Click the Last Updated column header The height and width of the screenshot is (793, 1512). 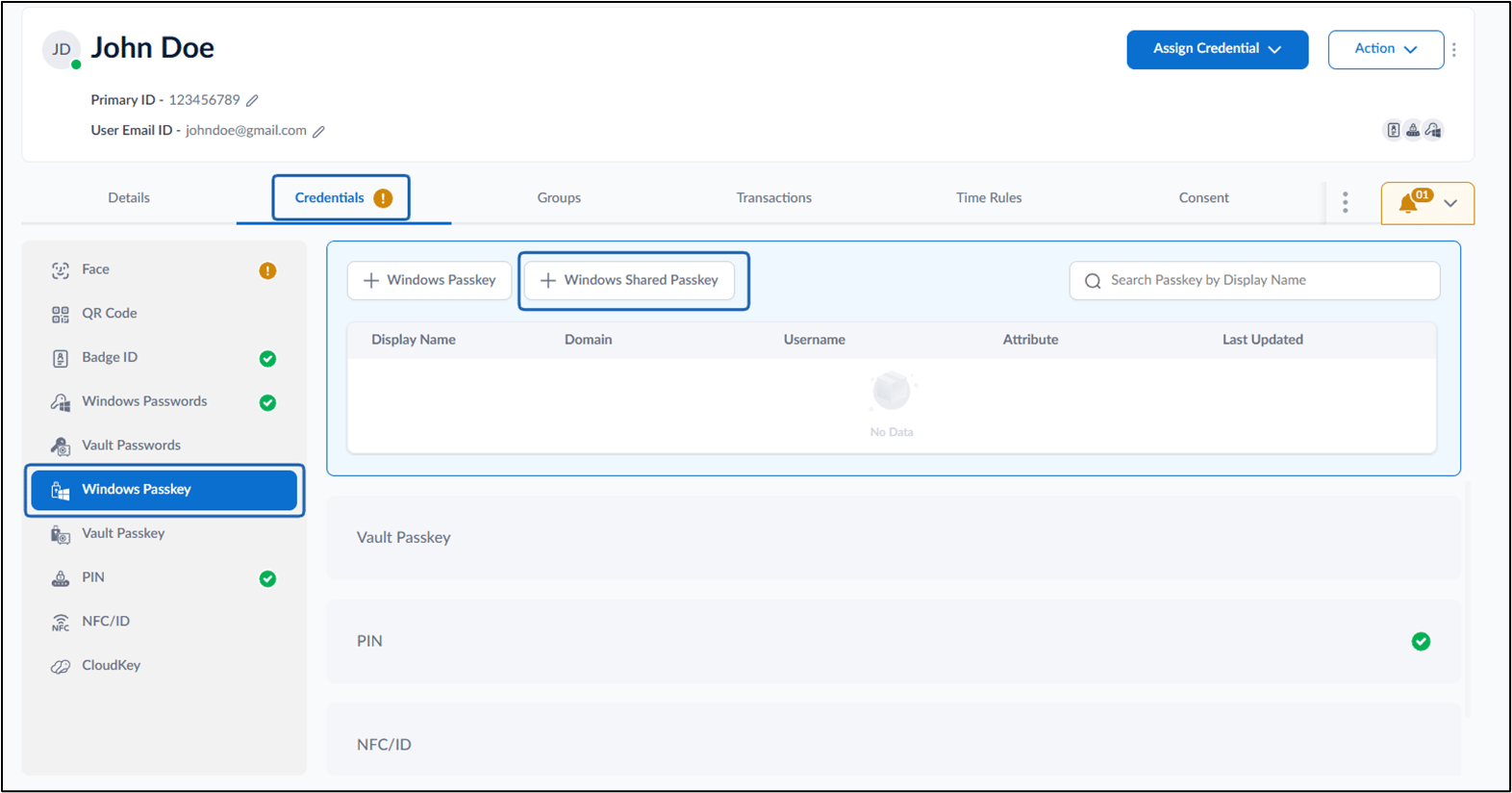[1263, 340]
